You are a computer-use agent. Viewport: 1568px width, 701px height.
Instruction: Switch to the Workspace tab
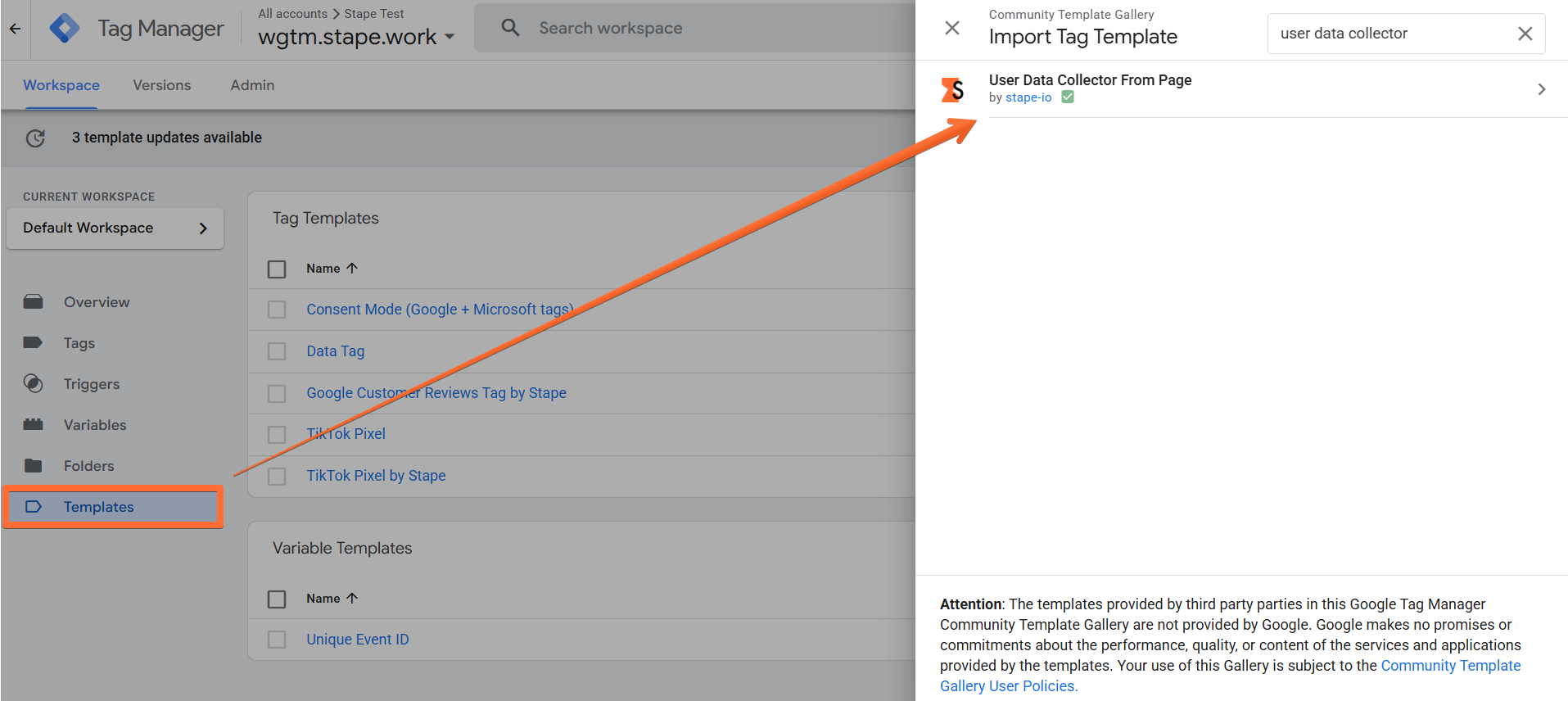coord(61,85)
